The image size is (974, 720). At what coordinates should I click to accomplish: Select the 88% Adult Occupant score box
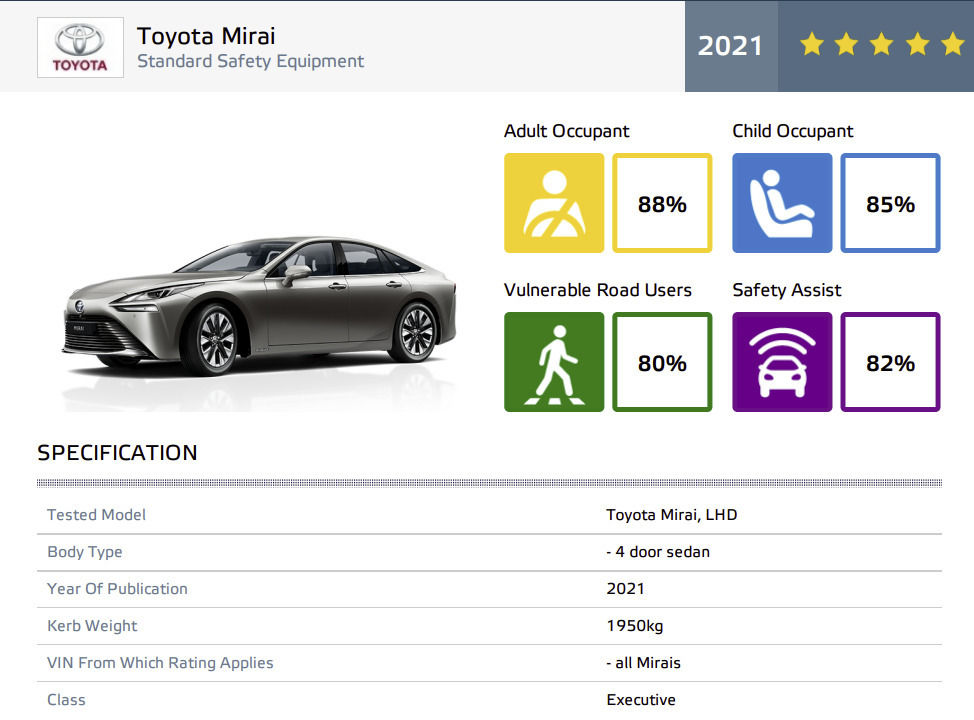pos(662,203)
